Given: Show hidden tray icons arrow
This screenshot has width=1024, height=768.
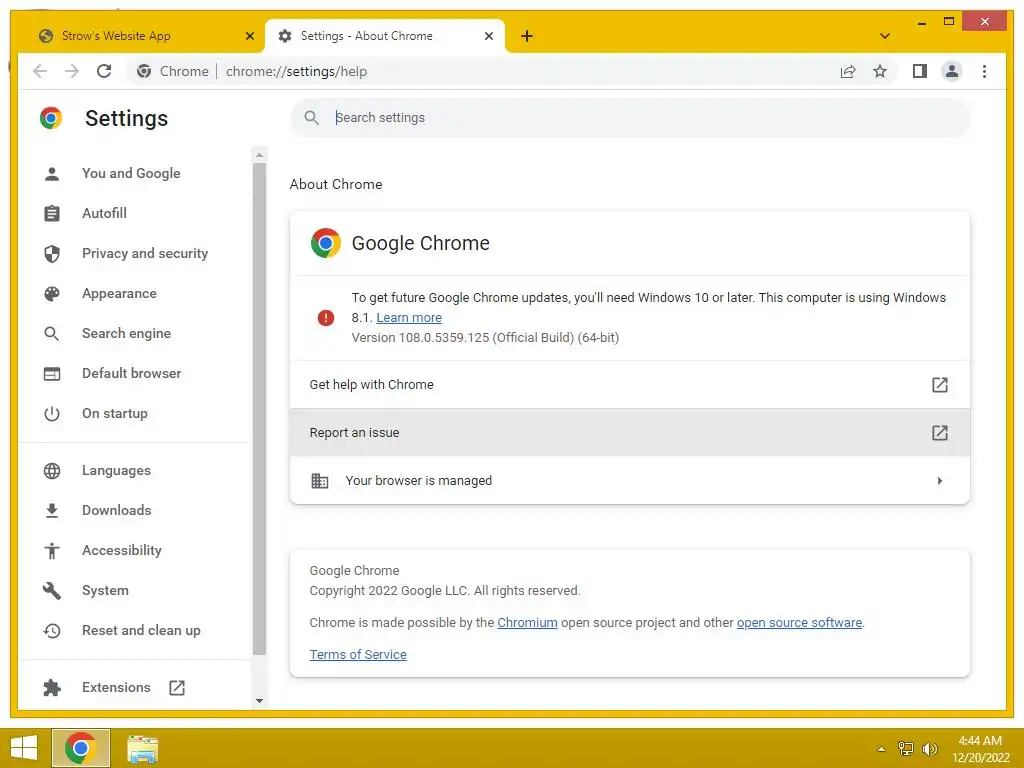Looking at the screenshot, I should 881,749.
